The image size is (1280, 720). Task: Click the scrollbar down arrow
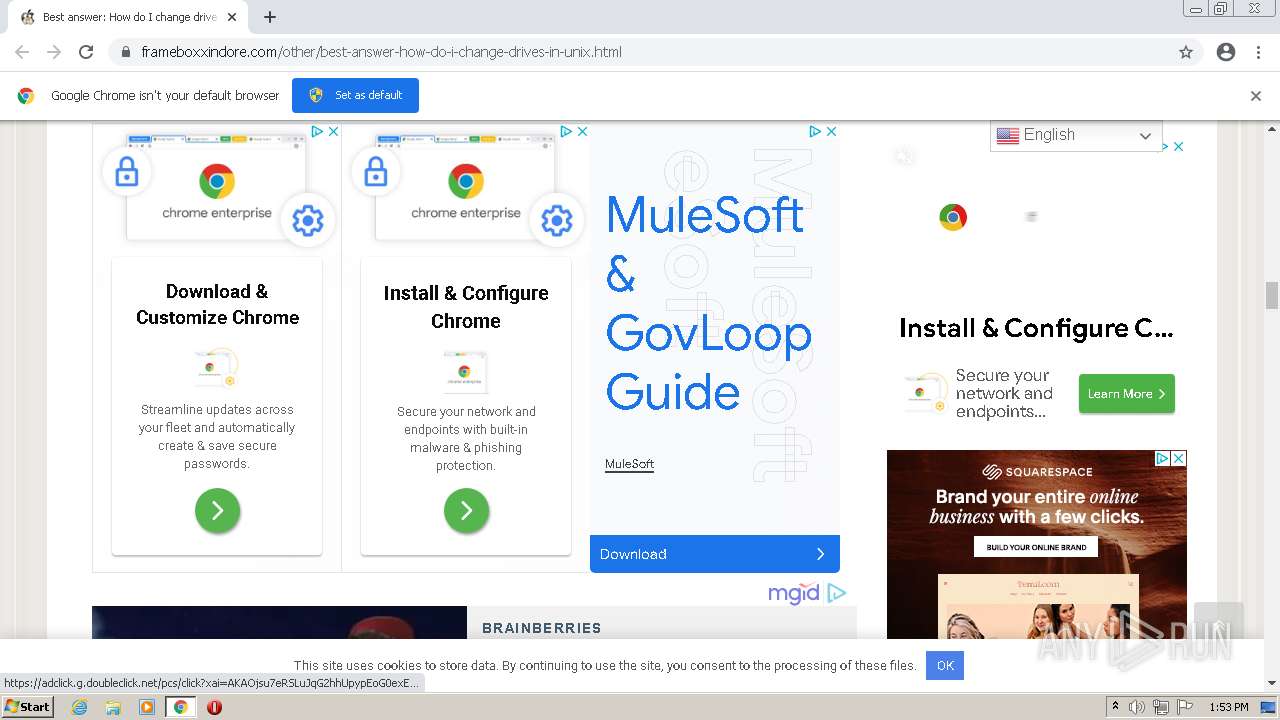(1272, 684)
